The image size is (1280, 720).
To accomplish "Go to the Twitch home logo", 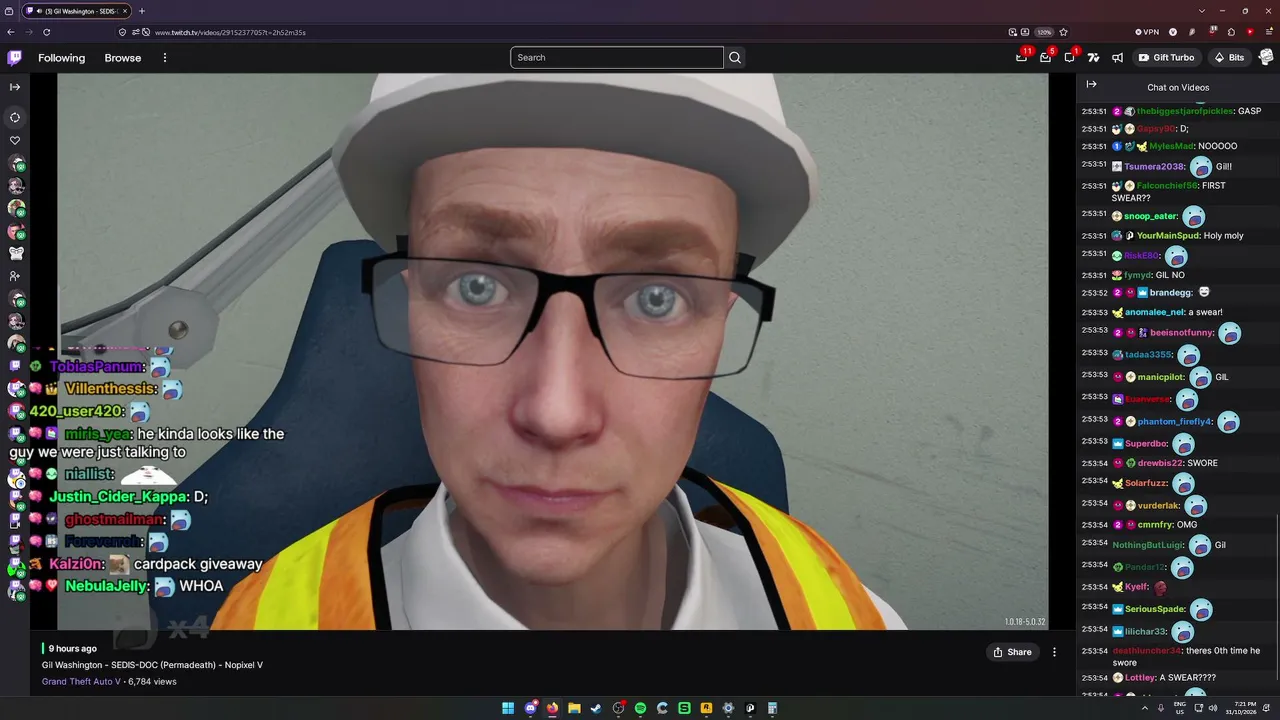I will click(14, 58).
